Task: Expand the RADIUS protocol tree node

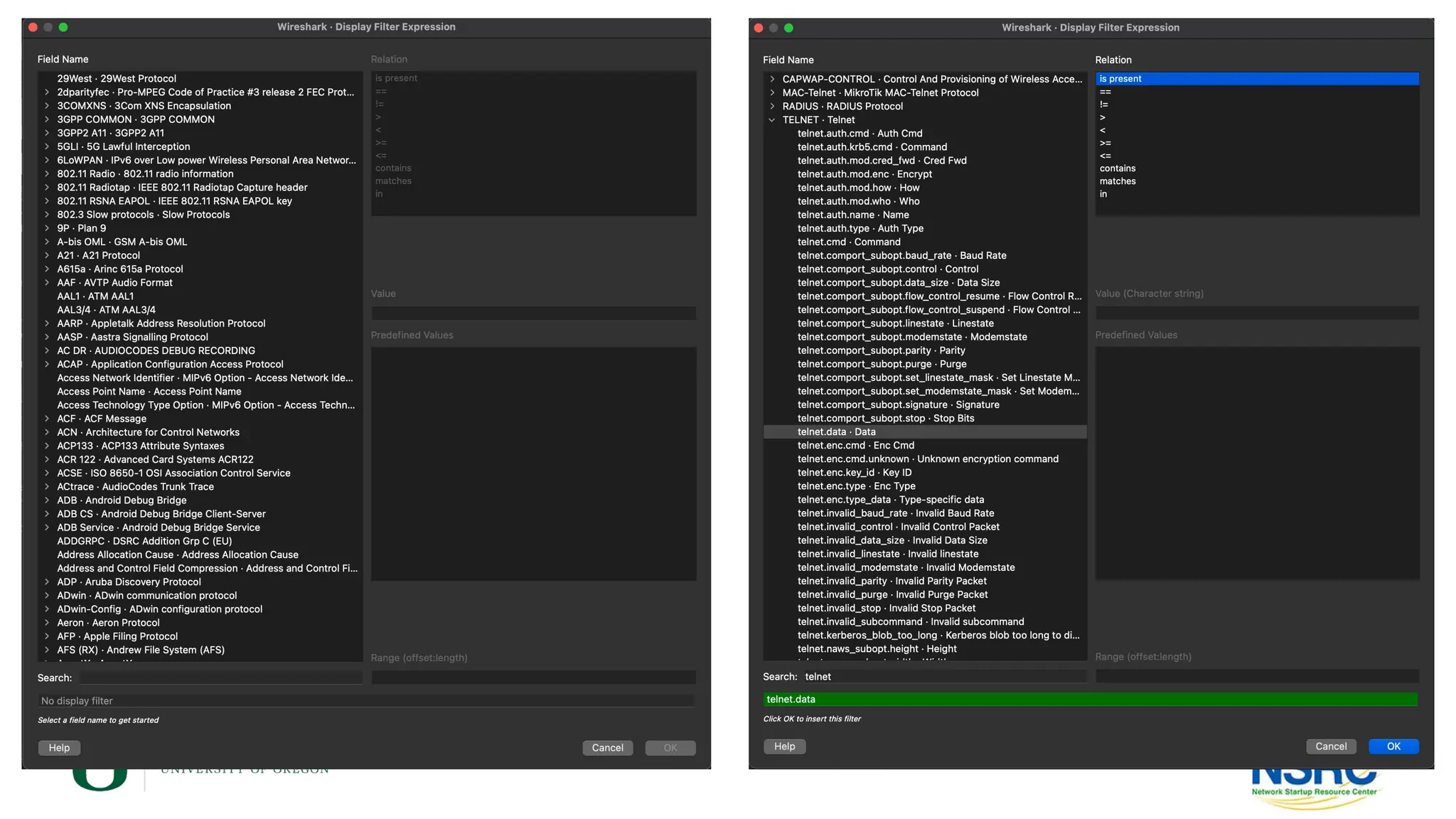Action: pyautogui.click(x=772, y=107)
